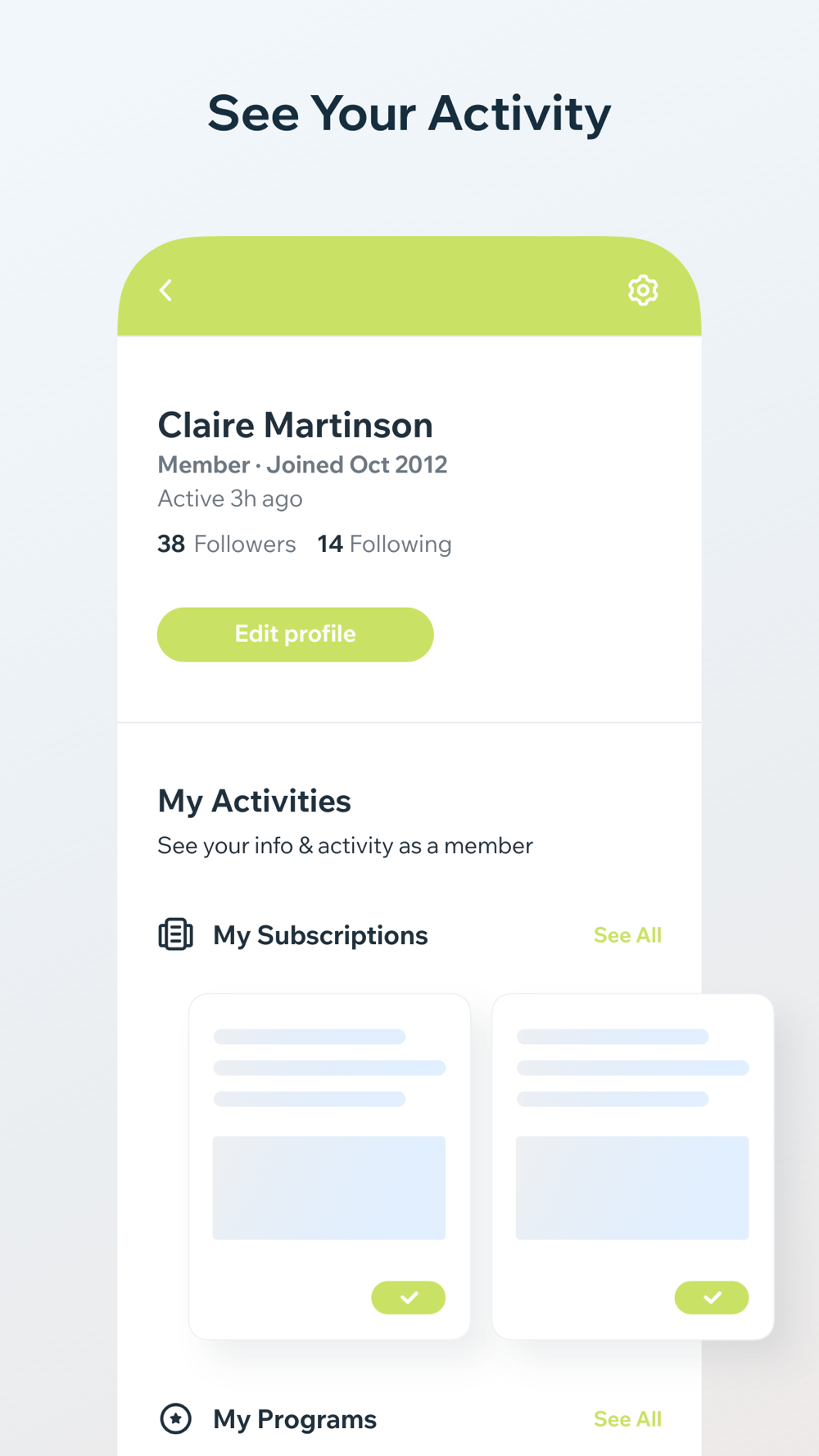Click the Claire Martinson profile name
This screenshot has height=1456, width=819.
(295, 426)
